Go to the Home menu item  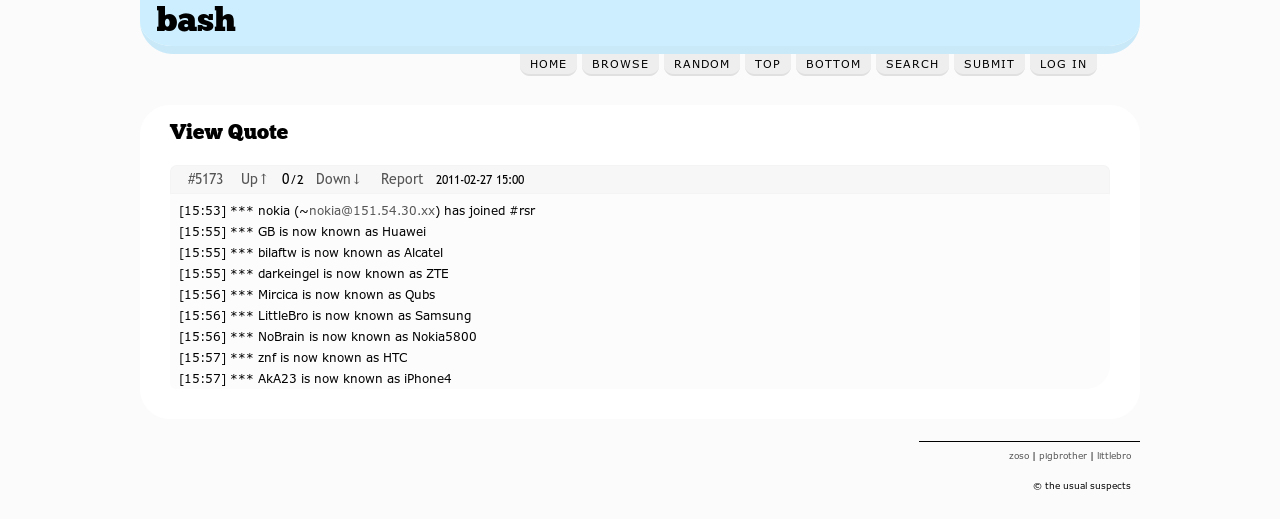[548, 64]
